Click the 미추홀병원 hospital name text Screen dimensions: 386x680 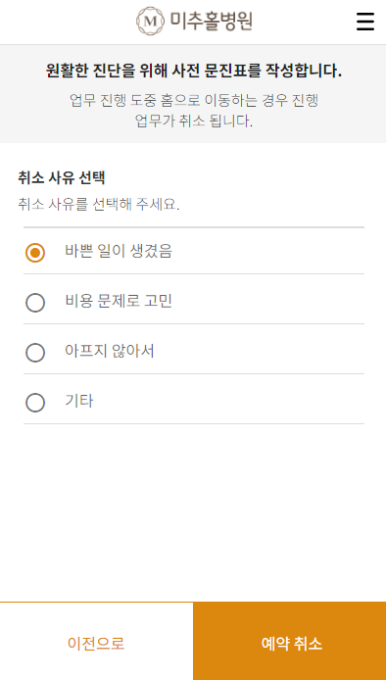(211, 21)
